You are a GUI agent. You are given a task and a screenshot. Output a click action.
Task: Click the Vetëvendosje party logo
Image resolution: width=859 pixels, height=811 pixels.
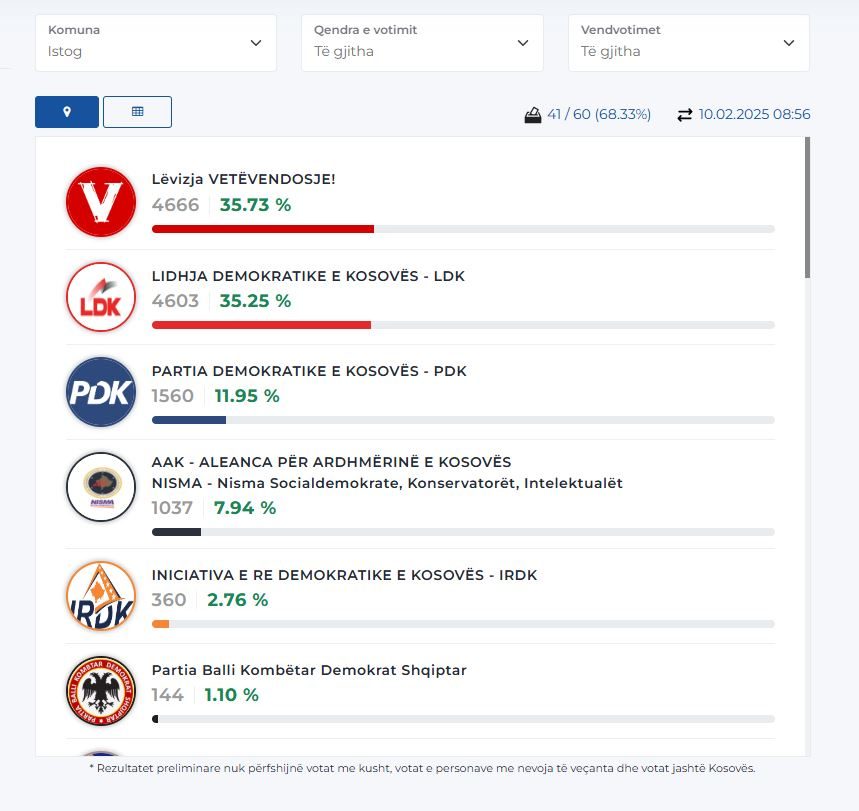(x=101, y=202)
